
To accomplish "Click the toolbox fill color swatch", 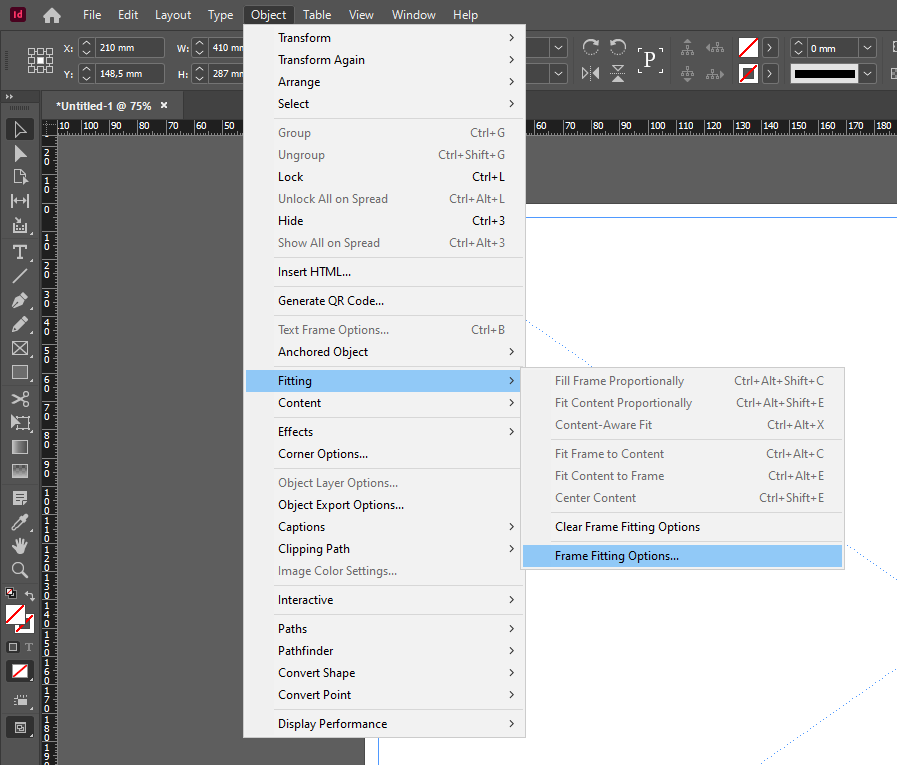I will pos(14,615).
